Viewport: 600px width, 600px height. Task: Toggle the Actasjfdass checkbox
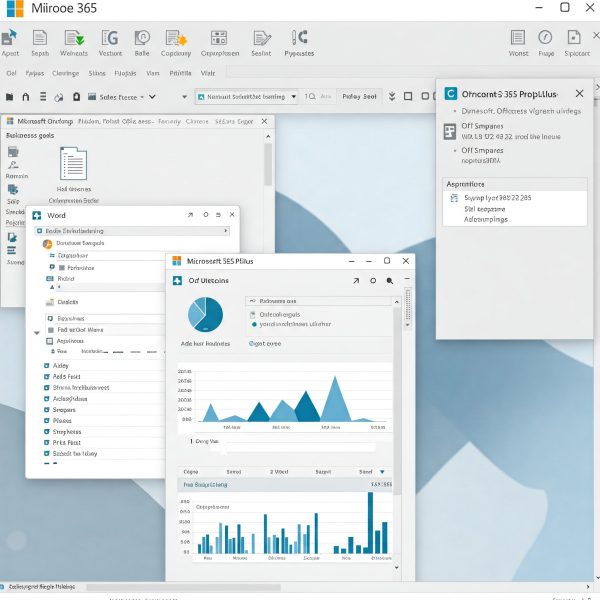(x=47, y=399)
